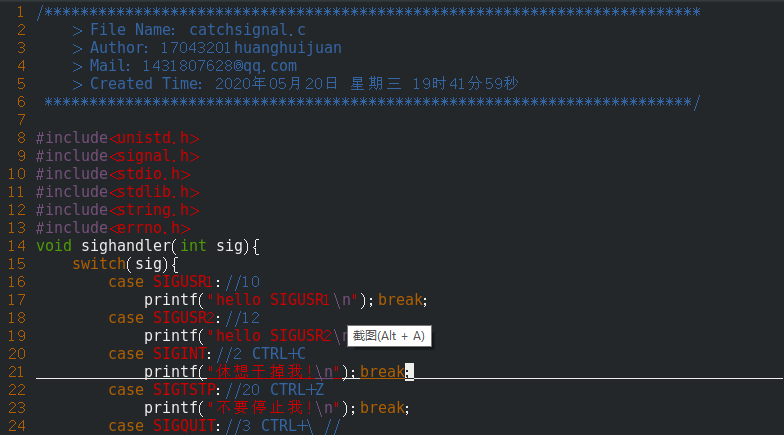
Task: Click the screenshot tooltip labeled Alt + A
Action: (x=389, y=336)
